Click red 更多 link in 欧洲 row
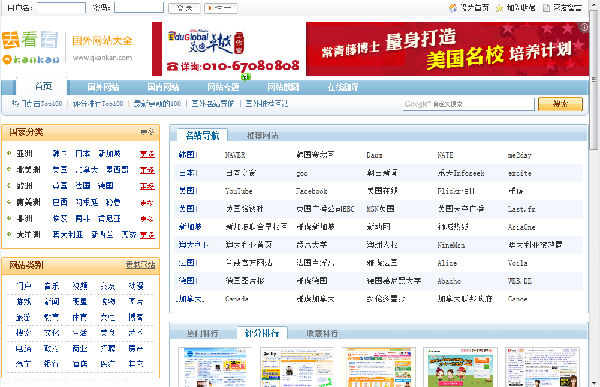This screenshot has height=387, width=600. click(x=147, y=186)
